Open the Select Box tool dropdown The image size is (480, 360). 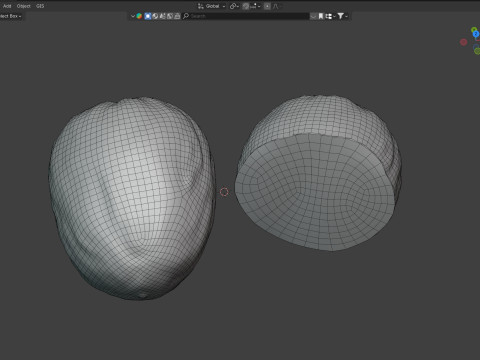tap(10, 16)
